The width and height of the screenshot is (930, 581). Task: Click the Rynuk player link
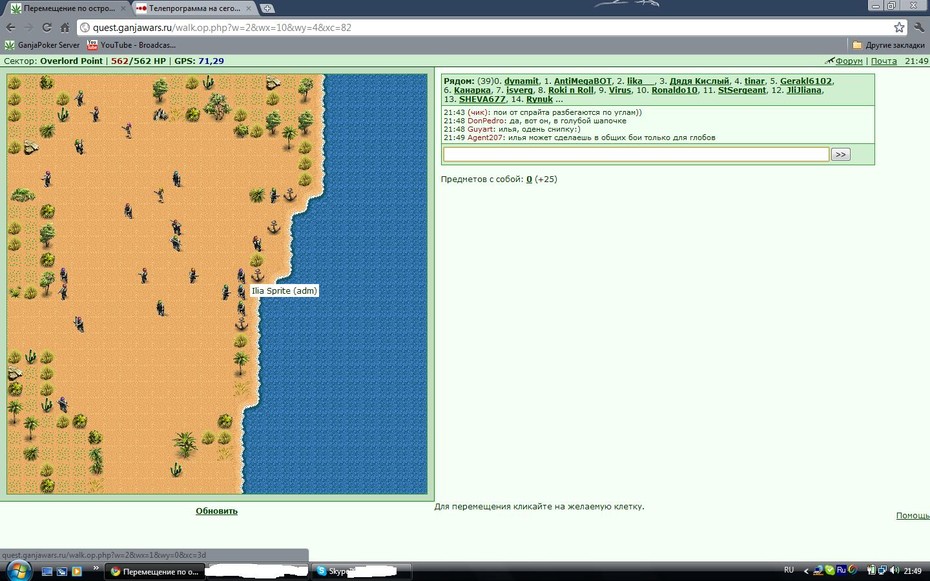click(539, 99)
